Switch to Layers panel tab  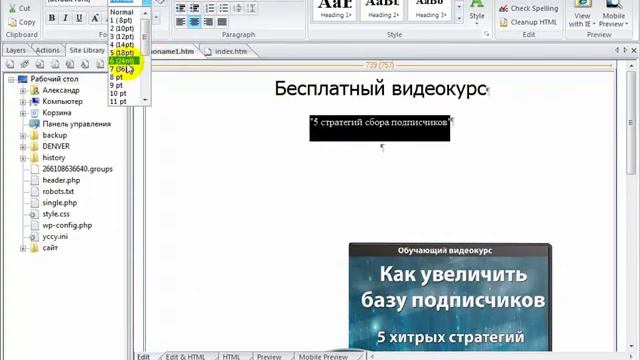tap(16, 50)
